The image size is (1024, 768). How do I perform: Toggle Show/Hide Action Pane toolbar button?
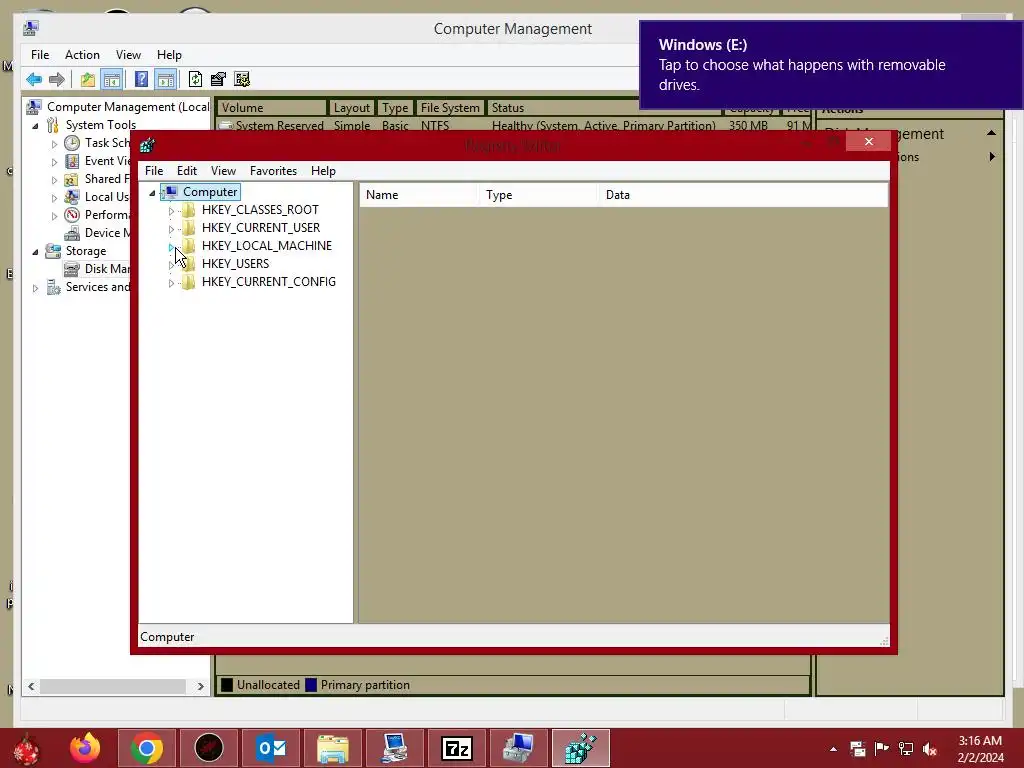(166, 80)
